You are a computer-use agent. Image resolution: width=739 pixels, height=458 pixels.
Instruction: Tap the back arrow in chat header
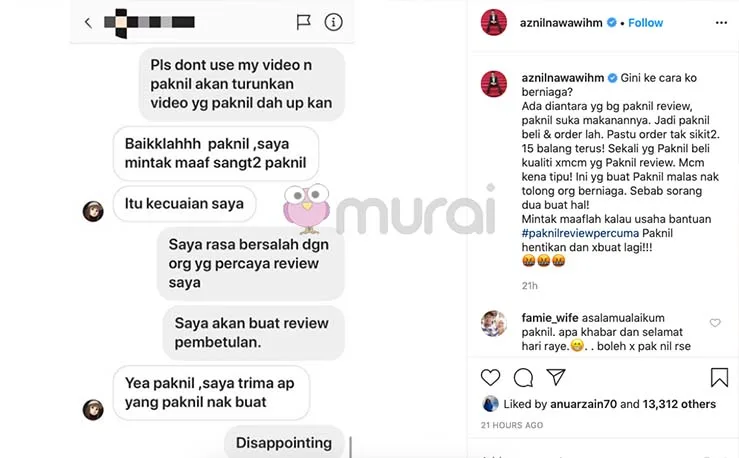coord(88,22)
